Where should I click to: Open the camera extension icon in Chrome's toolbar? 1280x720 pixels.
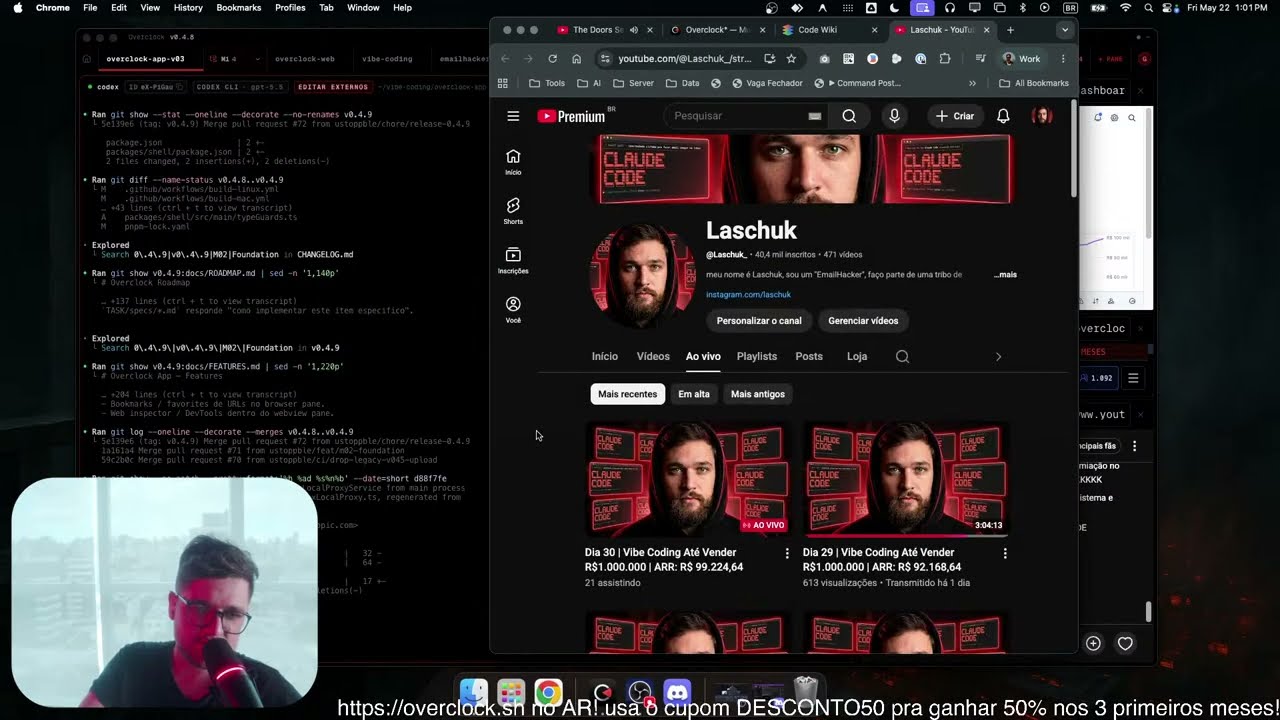(824, 59)
